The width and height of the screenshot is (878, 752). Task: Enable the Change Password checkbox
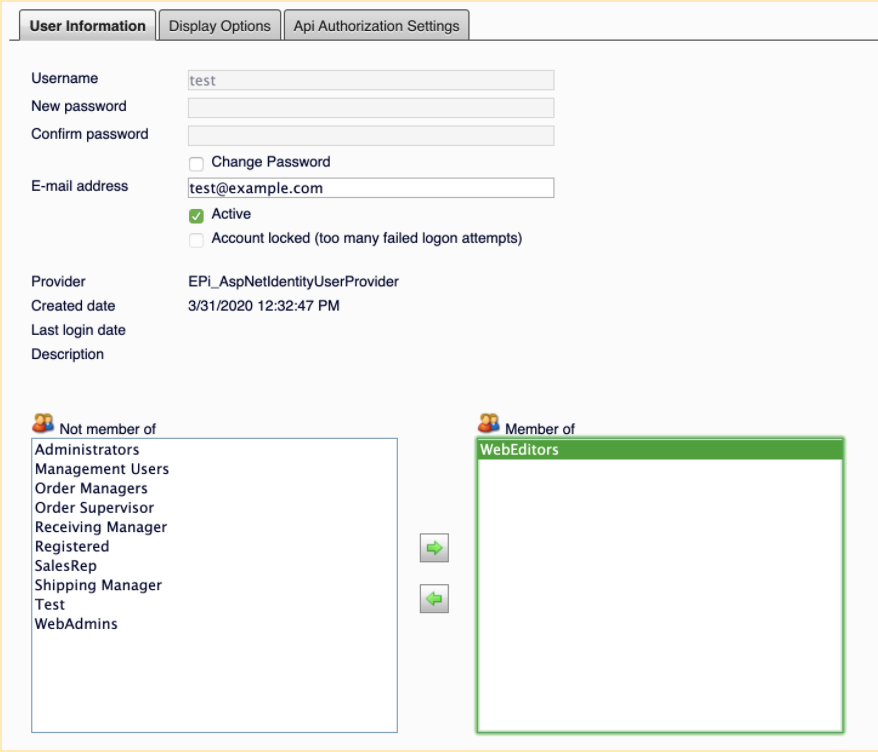click(x=196, y=162)
